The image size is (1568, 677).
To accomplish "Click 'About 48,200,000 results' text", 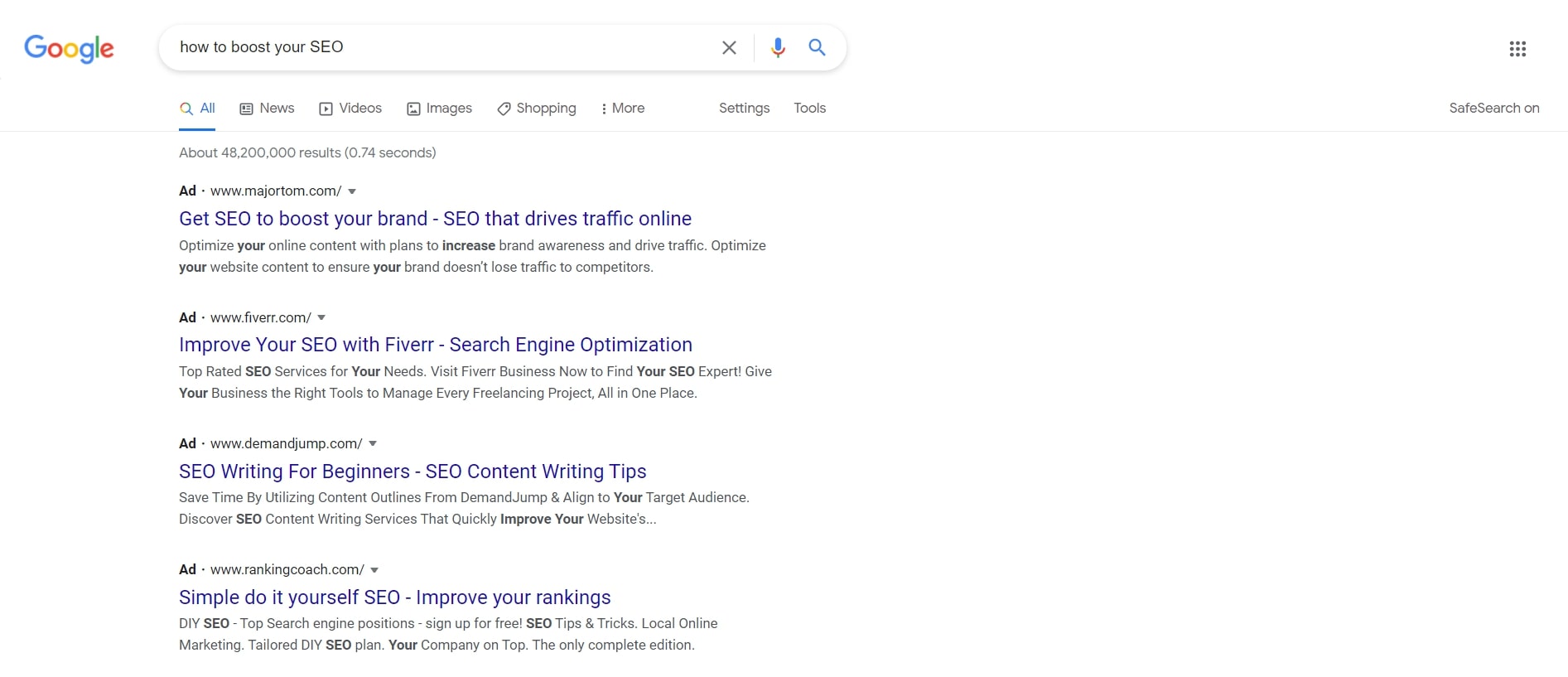I will click(x=307, y=153).
